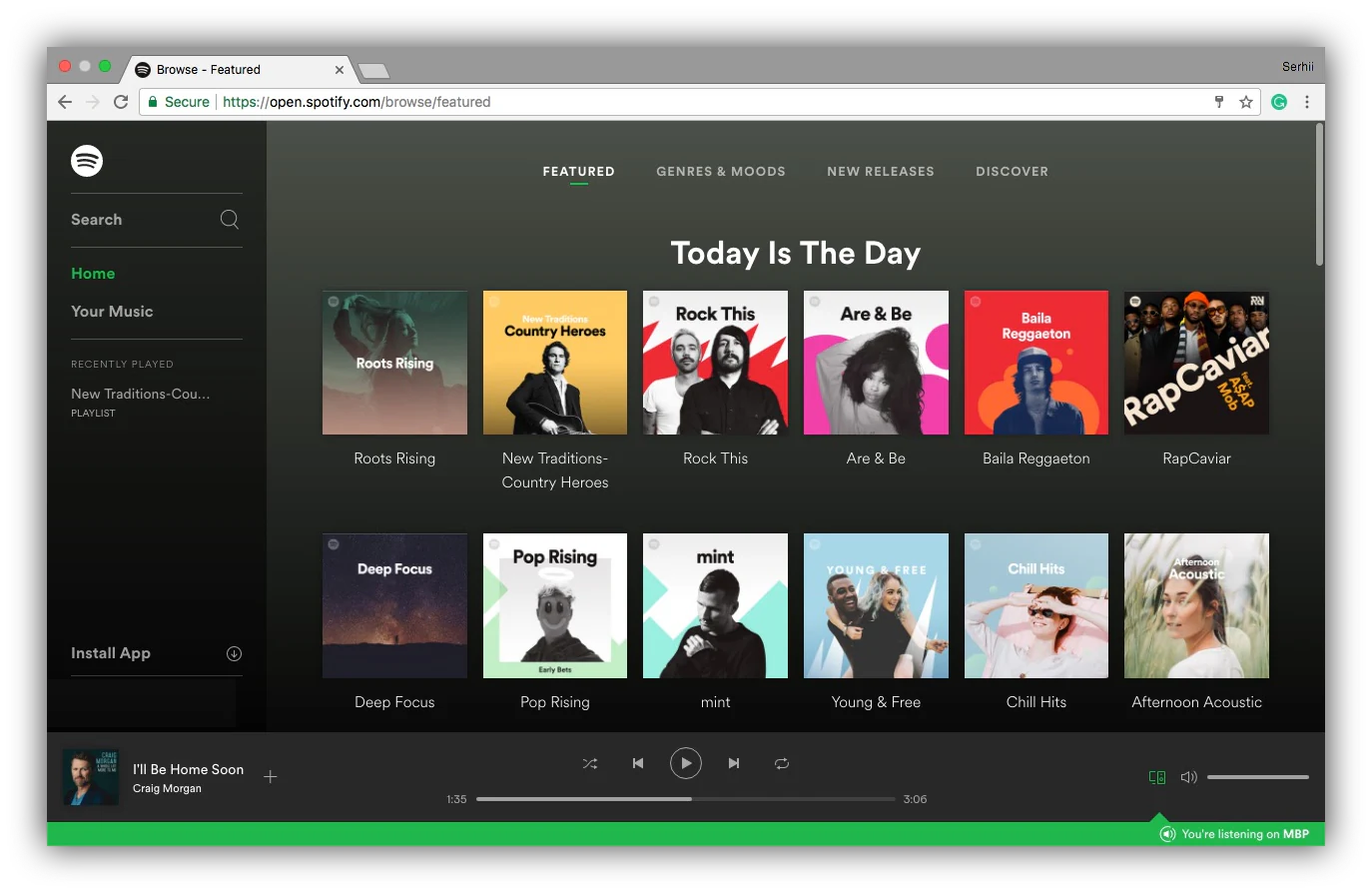Click the search magnifier icon

point(230,219)
